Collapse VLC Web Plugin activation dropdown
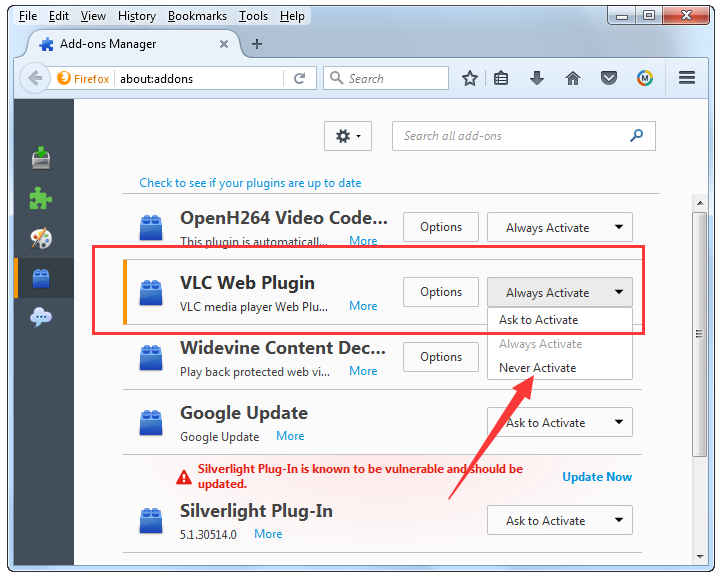The width and height of the screenshot is (723, 580). point(560,292)
